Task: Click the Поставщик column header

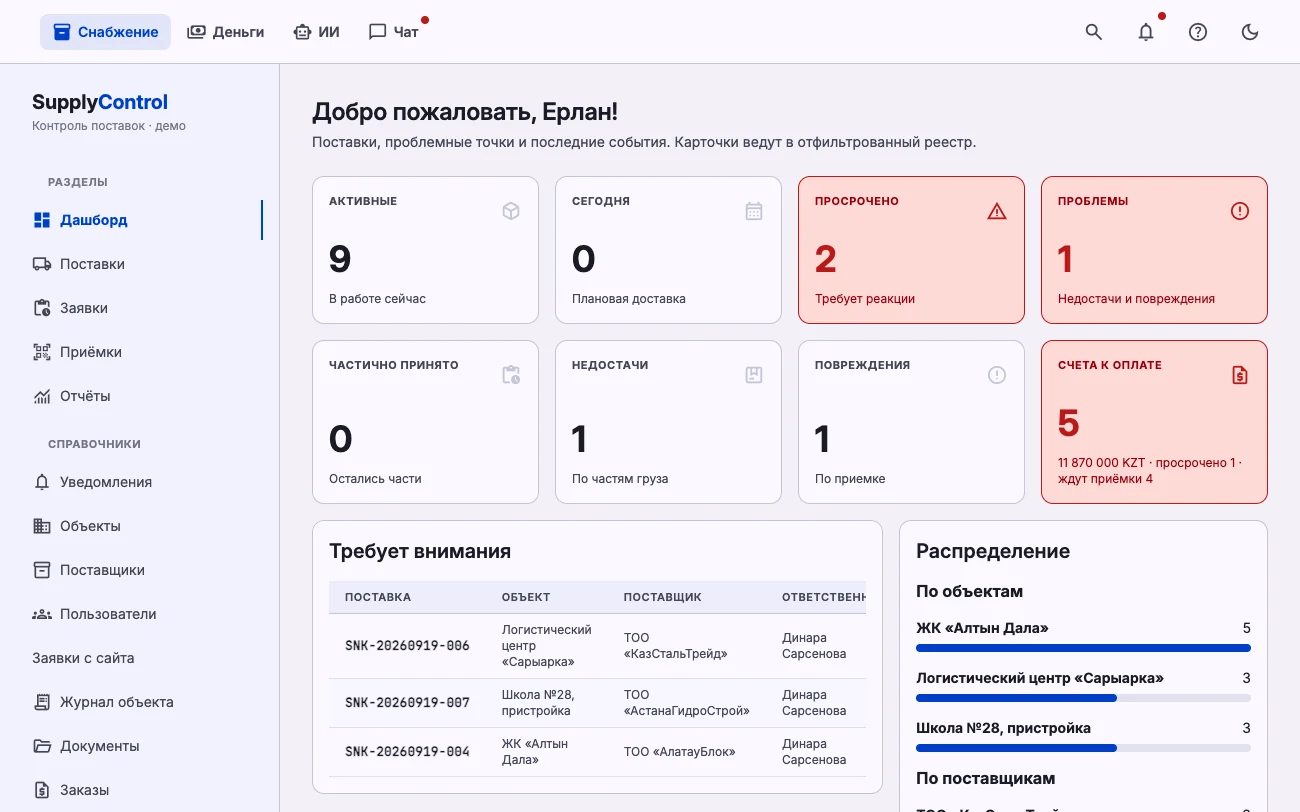Action: [x=662, y=597]
